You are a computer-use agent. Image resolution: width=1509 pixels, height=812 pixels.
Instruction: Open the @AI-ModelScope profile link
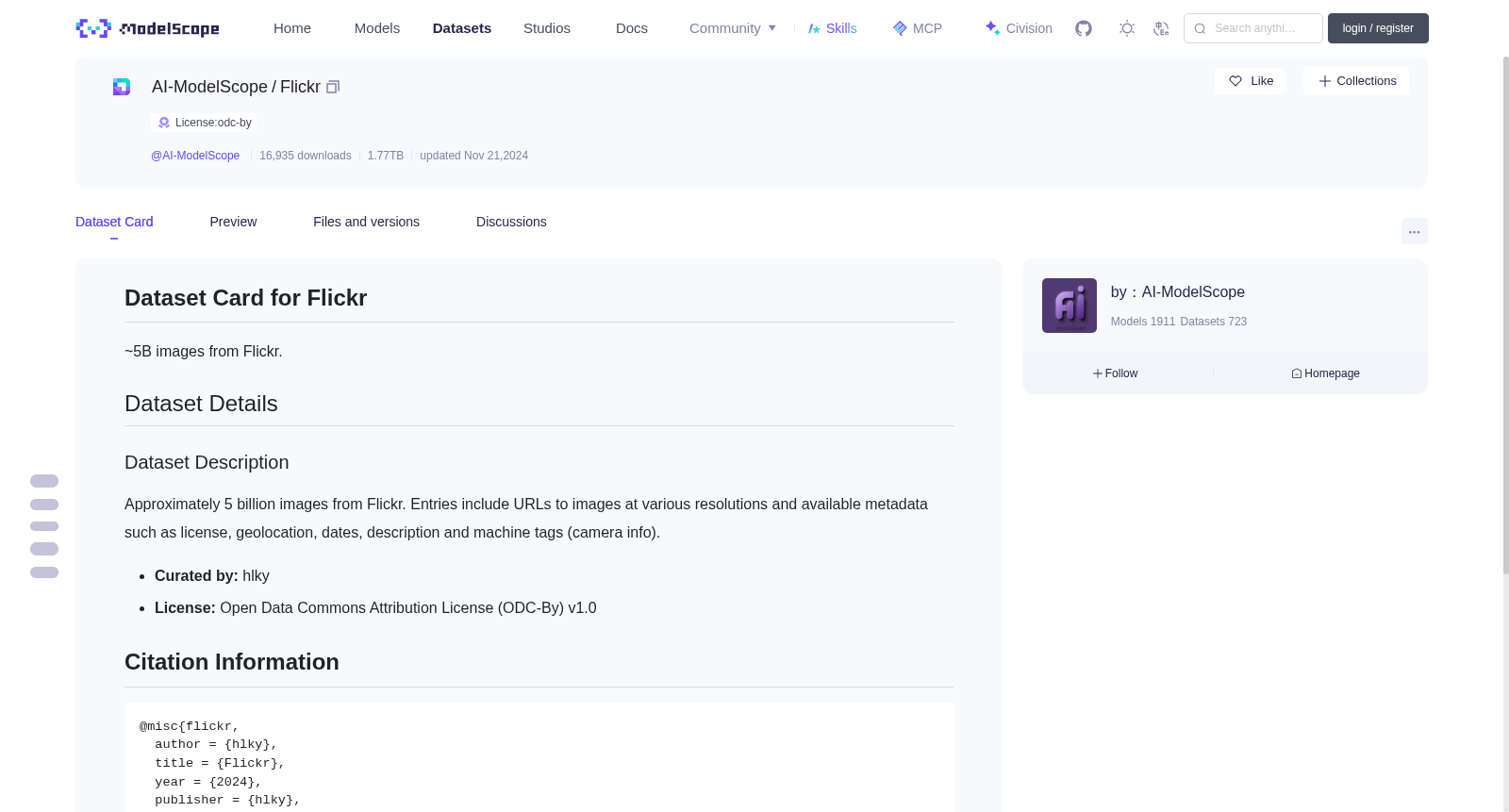click(195, 156)
